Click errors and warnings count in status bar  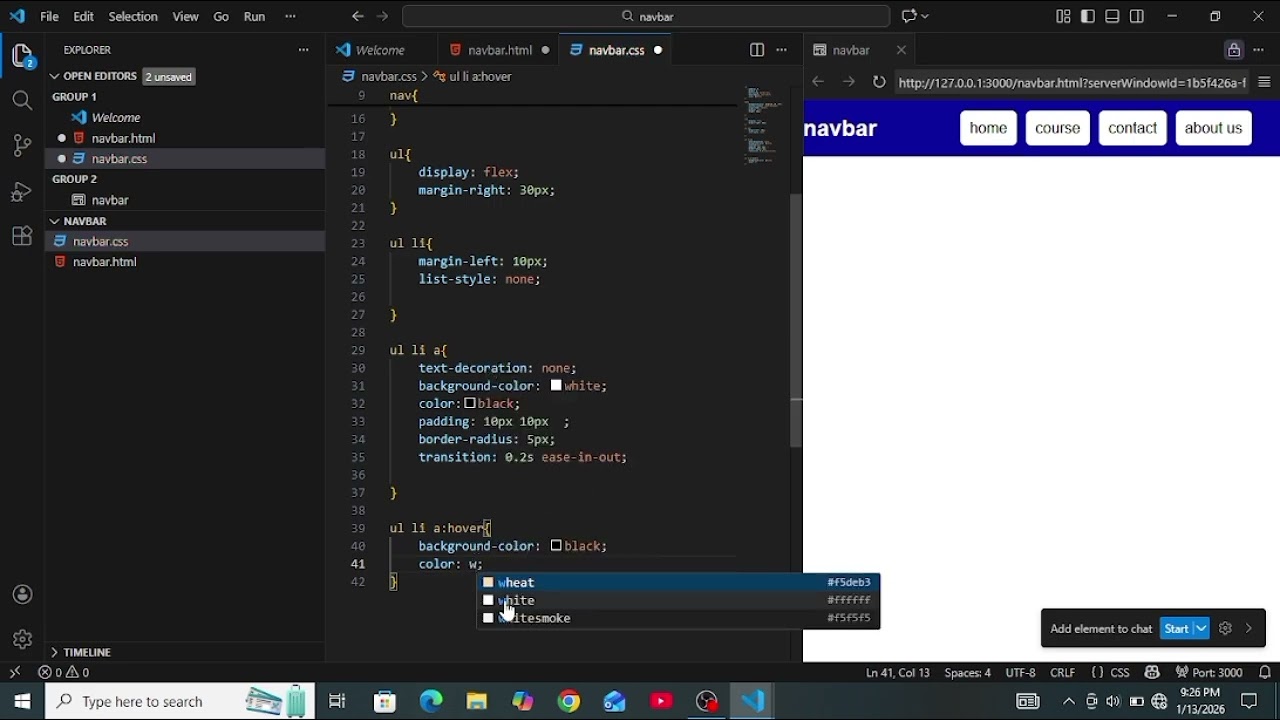pyautogui.click(x=64, y=673)
